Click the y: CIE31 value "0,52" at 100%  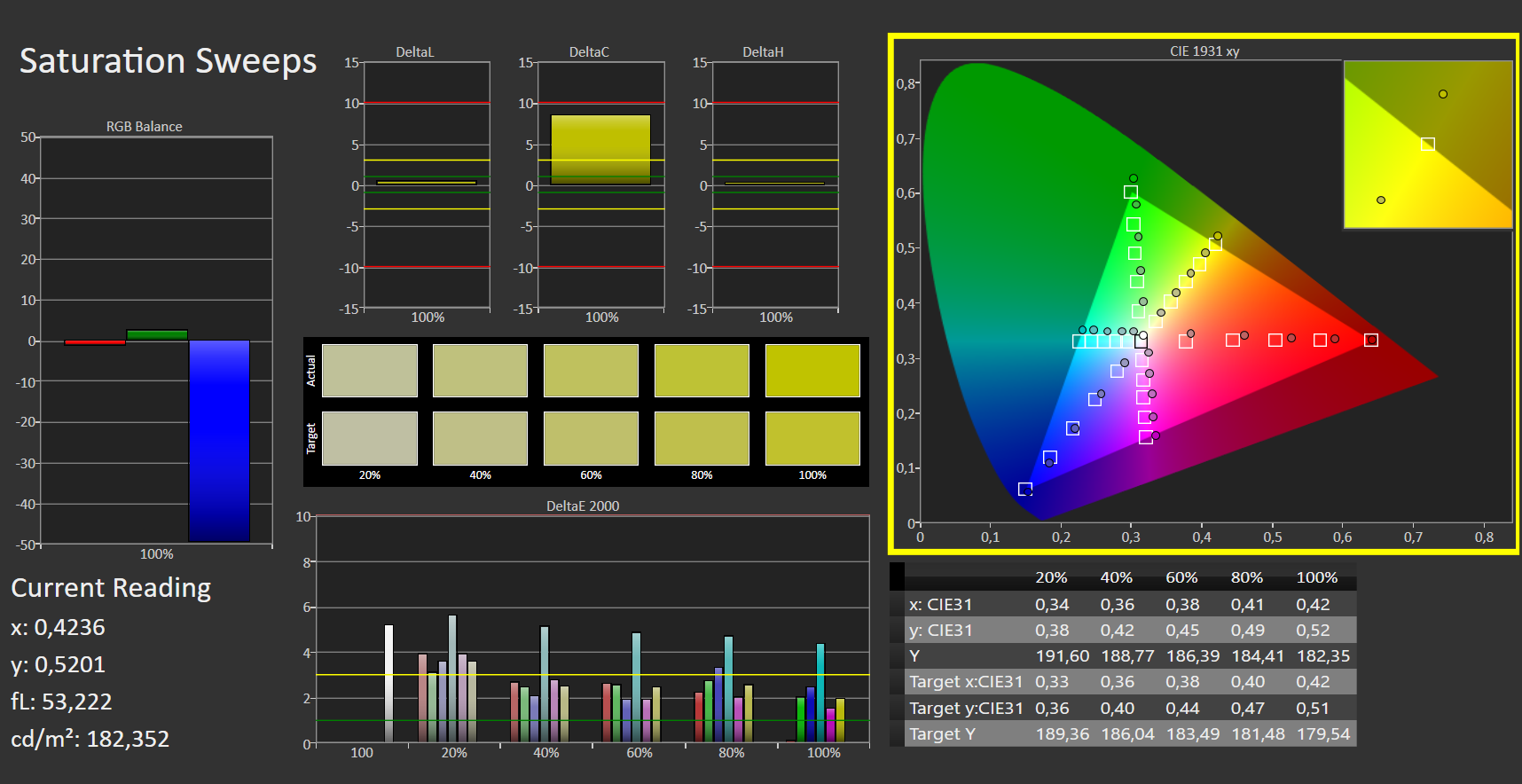tap(1313, 631)
